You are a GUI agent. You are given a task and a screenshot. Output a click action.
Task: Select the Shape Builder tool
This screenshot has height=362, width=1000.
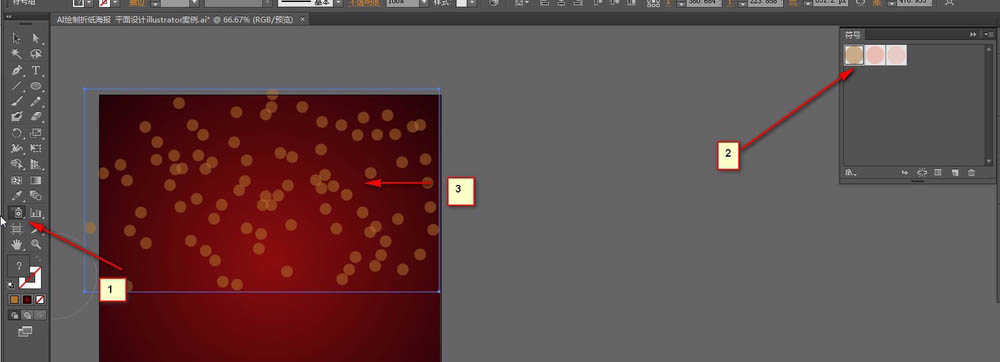17,164
